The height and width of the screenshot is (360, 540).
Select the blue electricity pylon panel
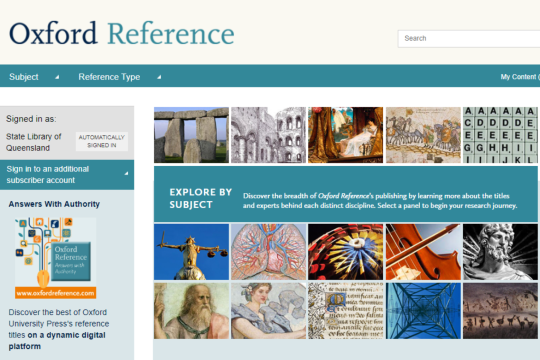423,311
